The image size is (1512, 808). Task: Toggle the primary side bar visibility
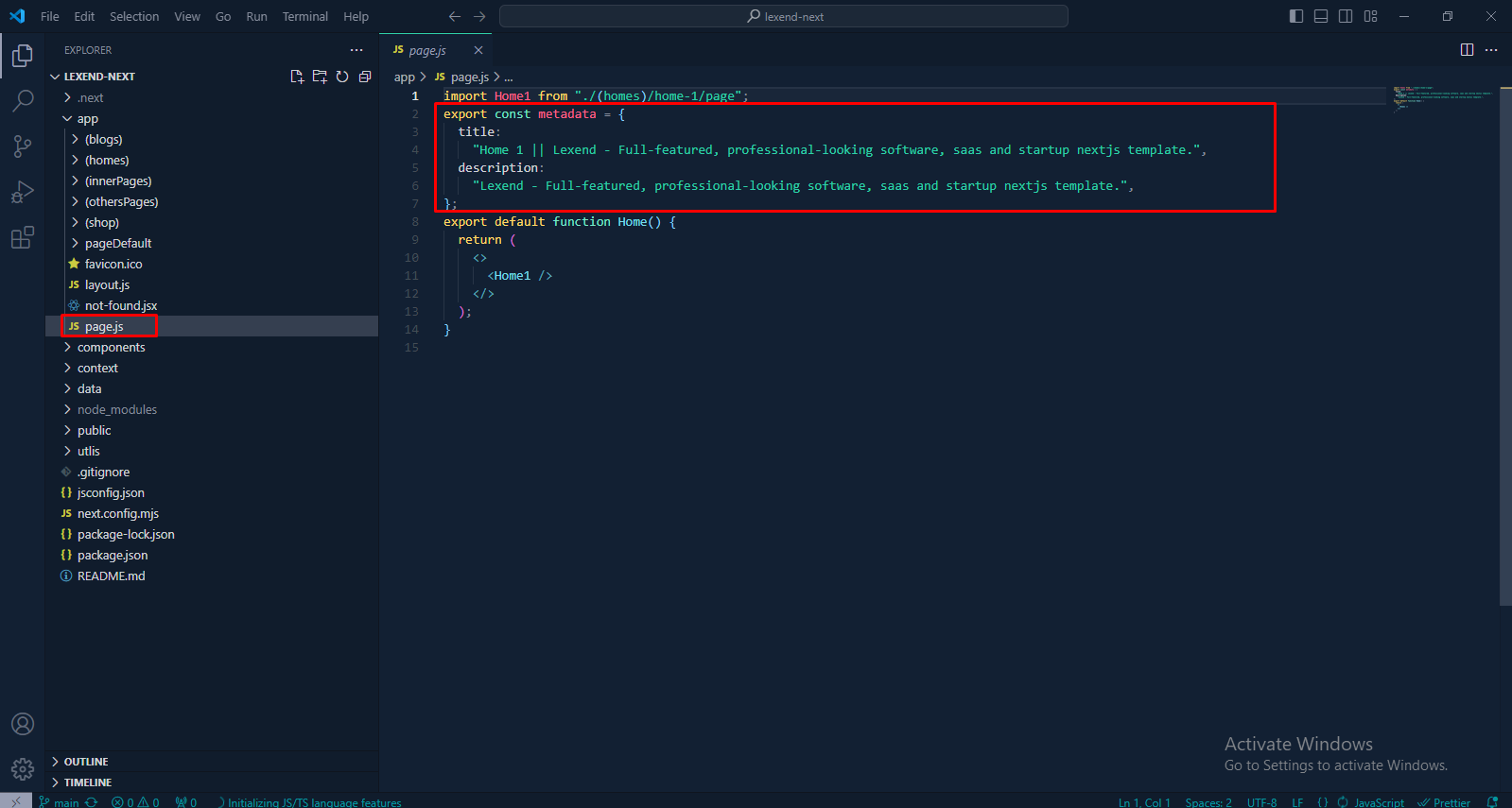click(x=1296, y=16)
